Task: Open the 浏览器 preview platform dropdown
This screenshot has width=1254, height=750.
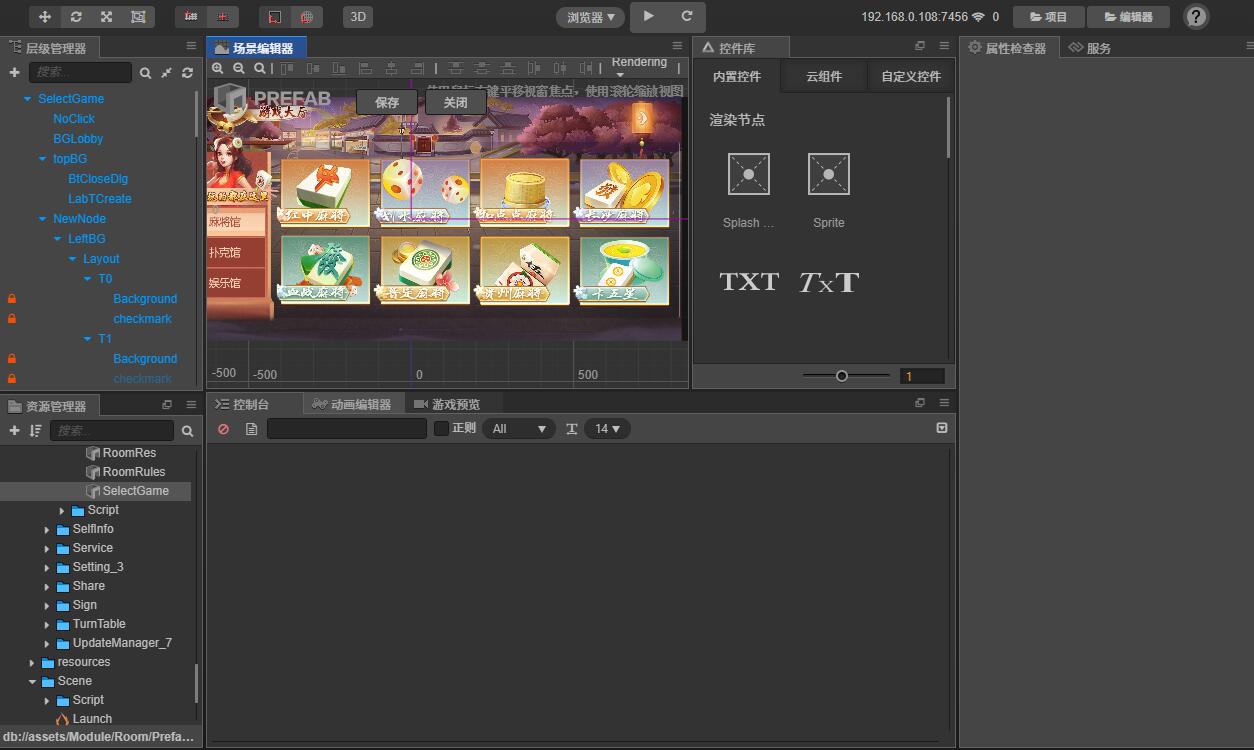Action: (x=590, y=17)
